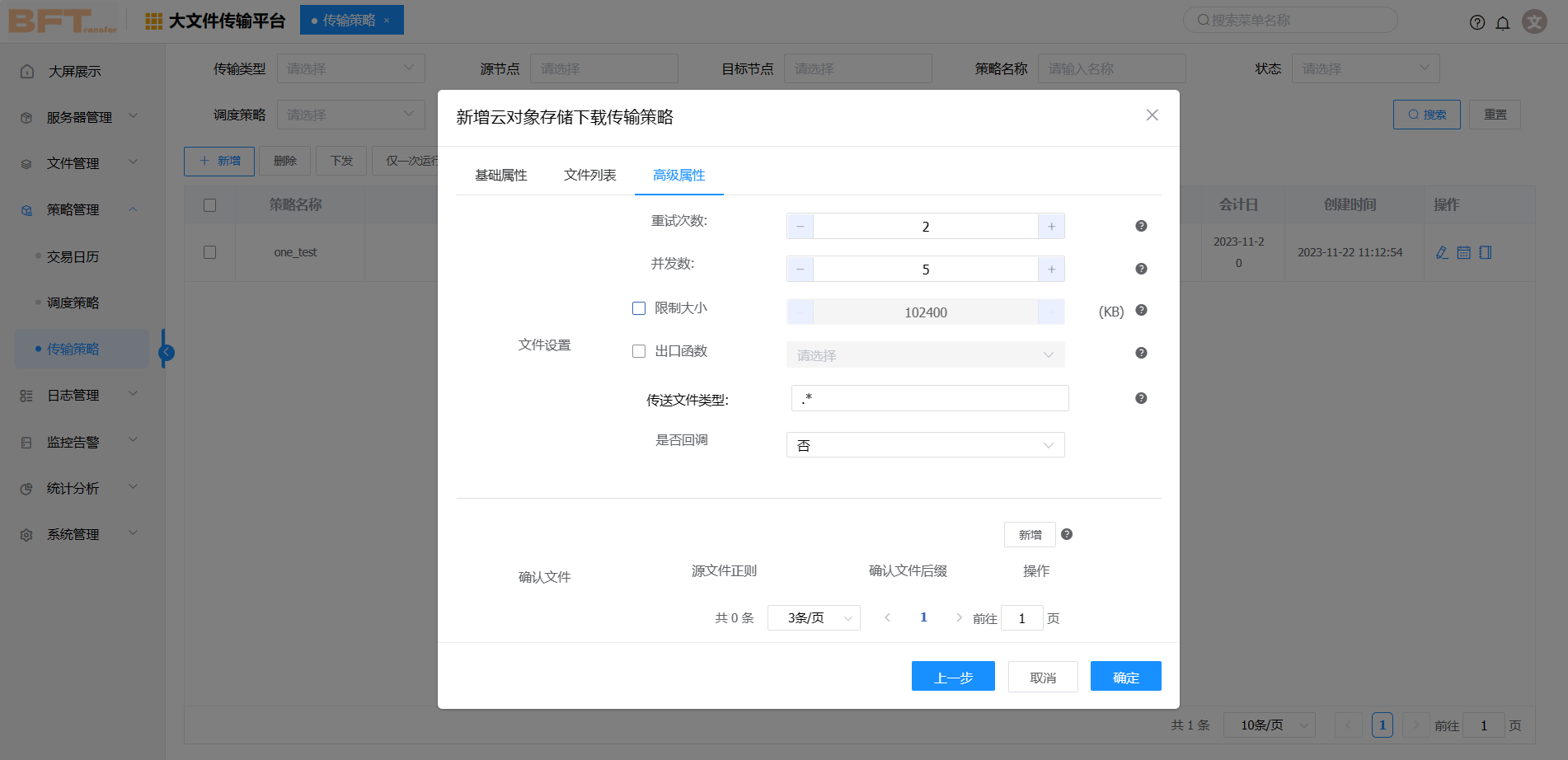Image resolution: width=1568 pixels, height=760 pixels.
Task: Open the 3条/页 page size dropdown
Action: (814, 618)
